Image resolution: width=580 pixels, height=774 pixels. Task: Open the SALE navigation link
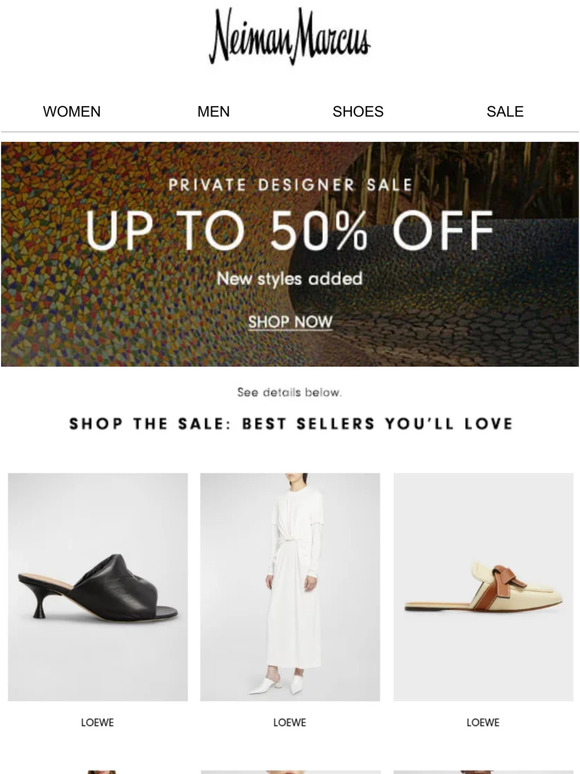click(x=505, y=112)
